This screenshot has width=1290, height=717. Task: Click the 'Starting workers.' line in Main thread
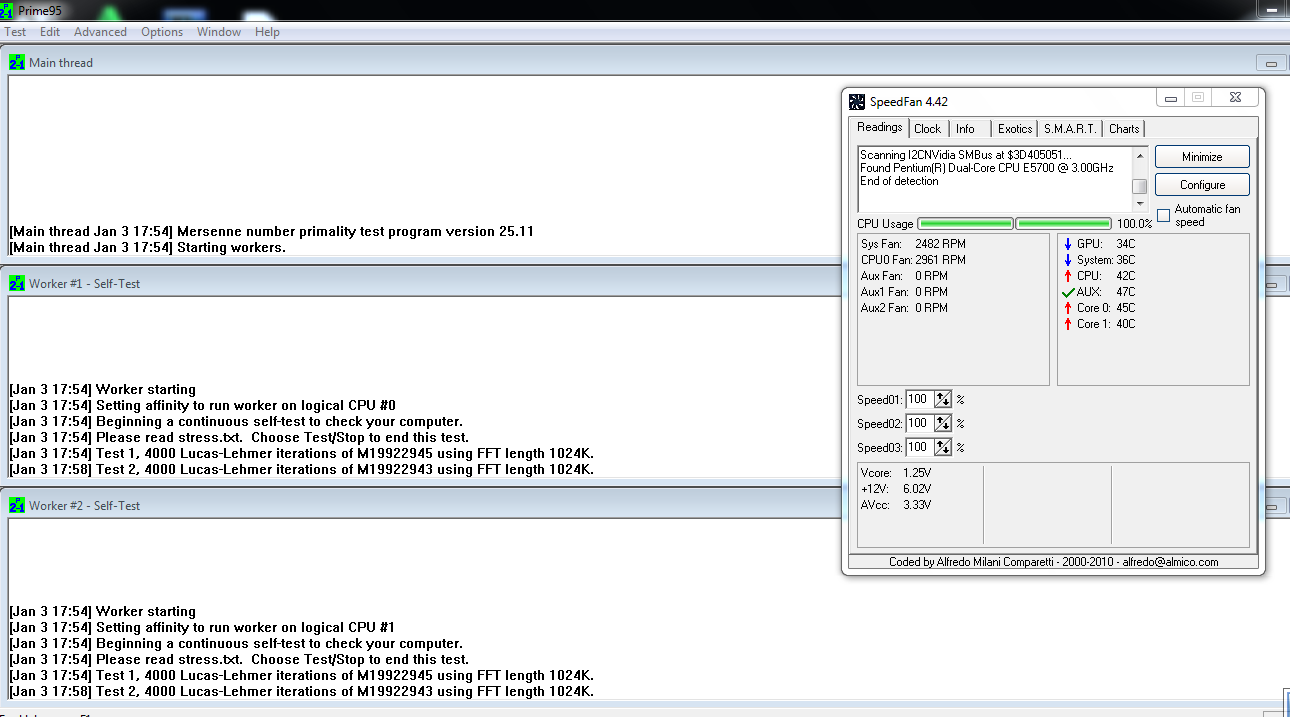148,247
